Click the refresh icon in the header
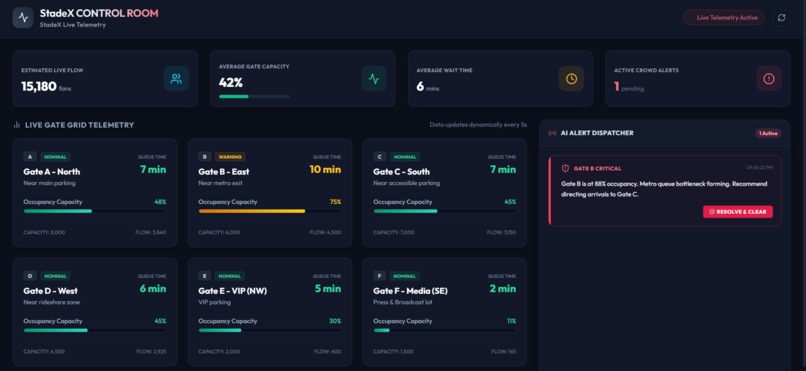806x371 pixels. point(781,17)
